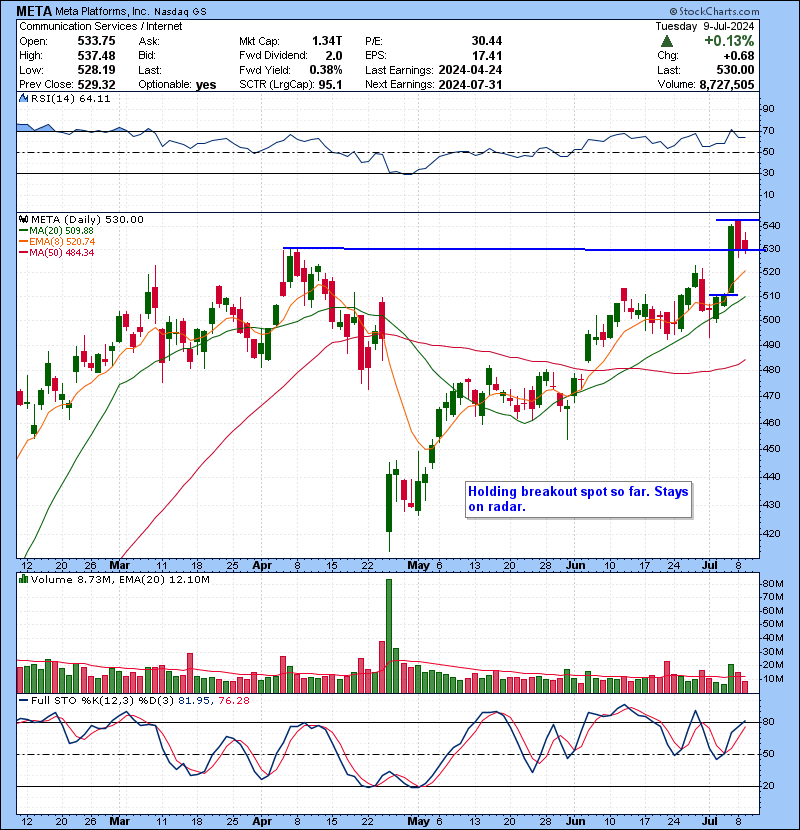Click the Holding breakout spot annotation box
Viewport: 800px width, 830px height.
point(578,499)
